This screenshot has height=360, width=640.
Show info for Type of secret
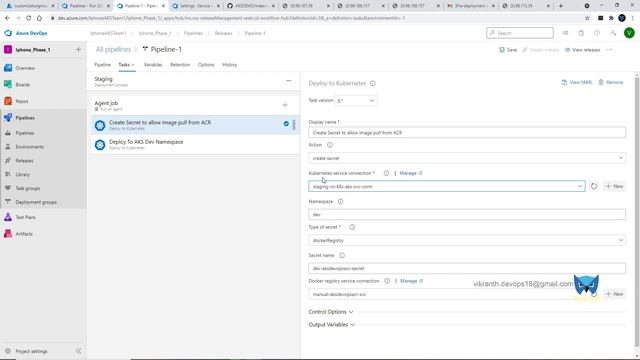click(352, 227)
